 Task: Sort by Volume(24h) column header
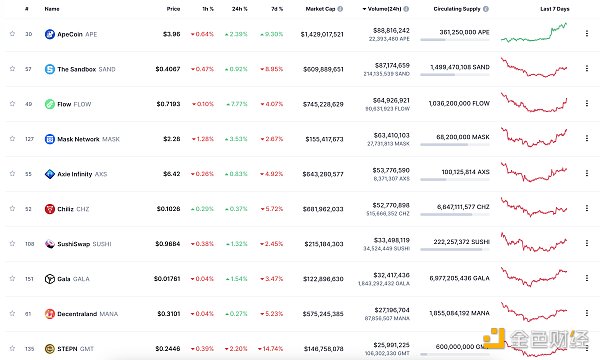385,9
